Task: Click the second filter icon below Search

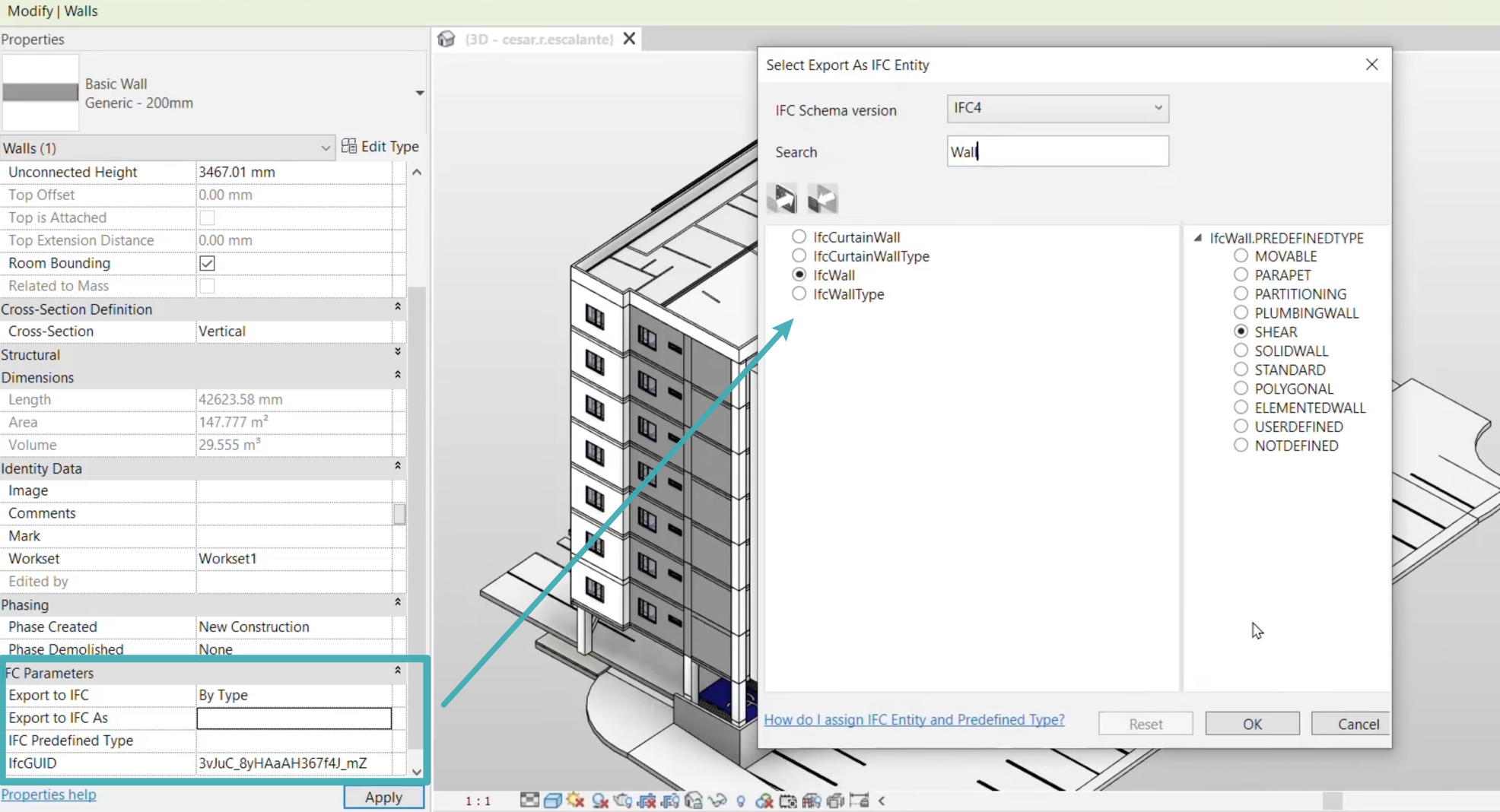Action: pos(822,199)
